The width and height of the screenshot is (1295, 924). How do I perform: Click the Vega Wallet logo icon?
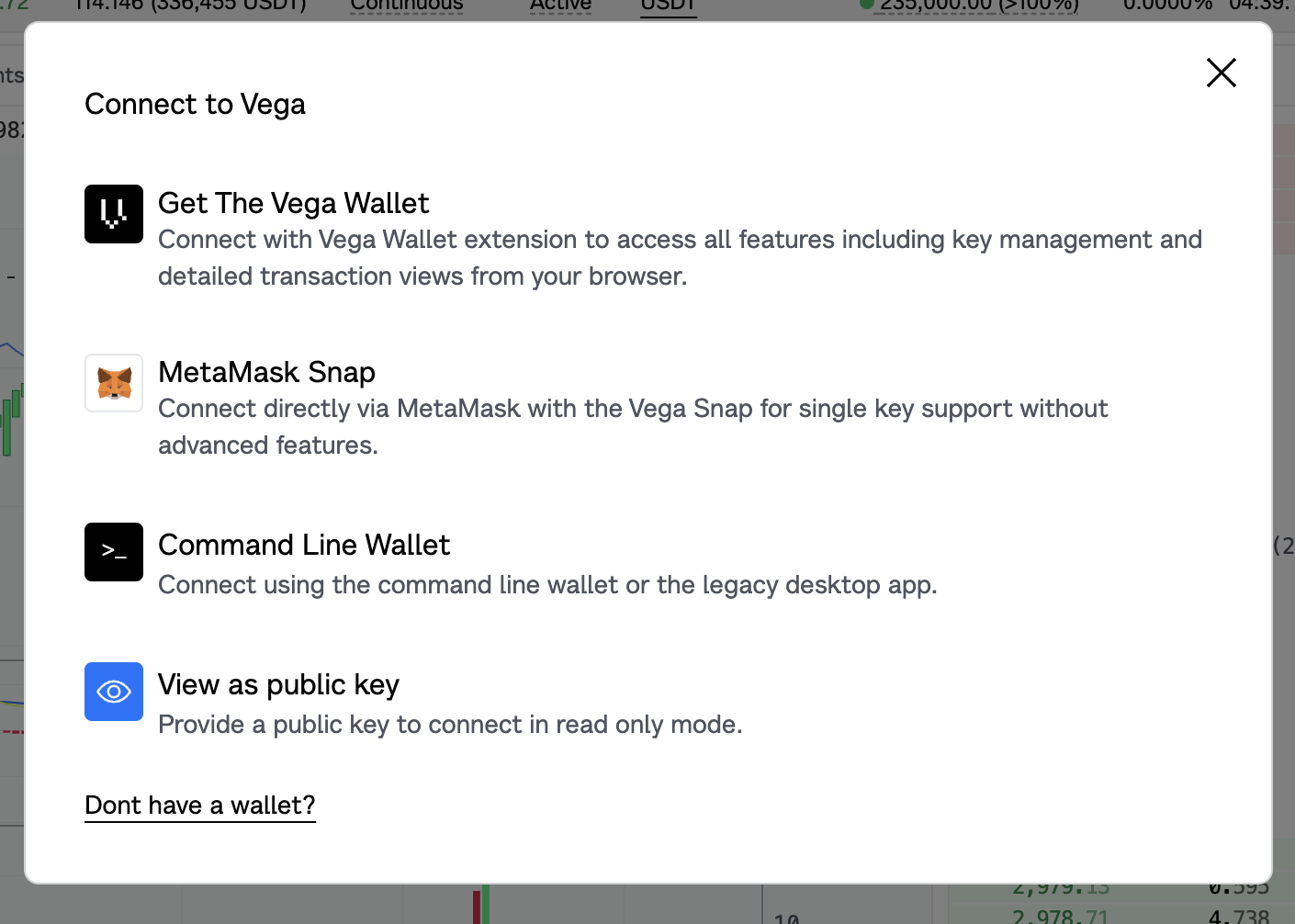[x=114, y=214]
